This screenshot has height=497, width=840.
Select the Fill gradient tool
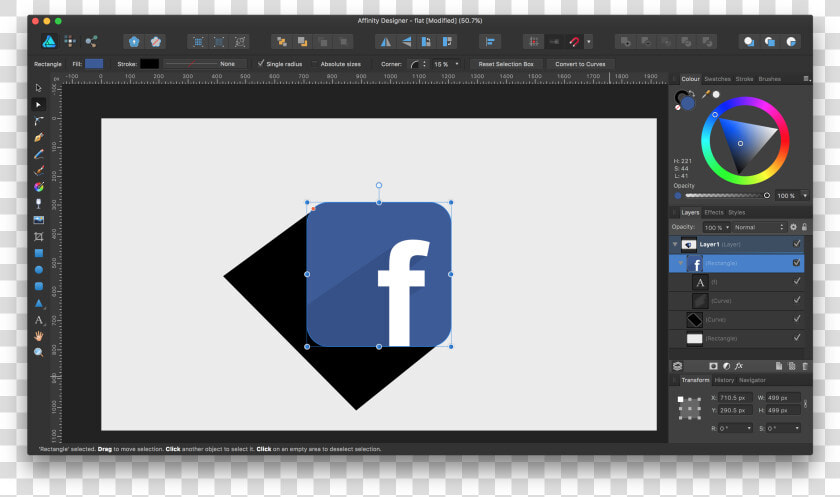click(39, 187)
